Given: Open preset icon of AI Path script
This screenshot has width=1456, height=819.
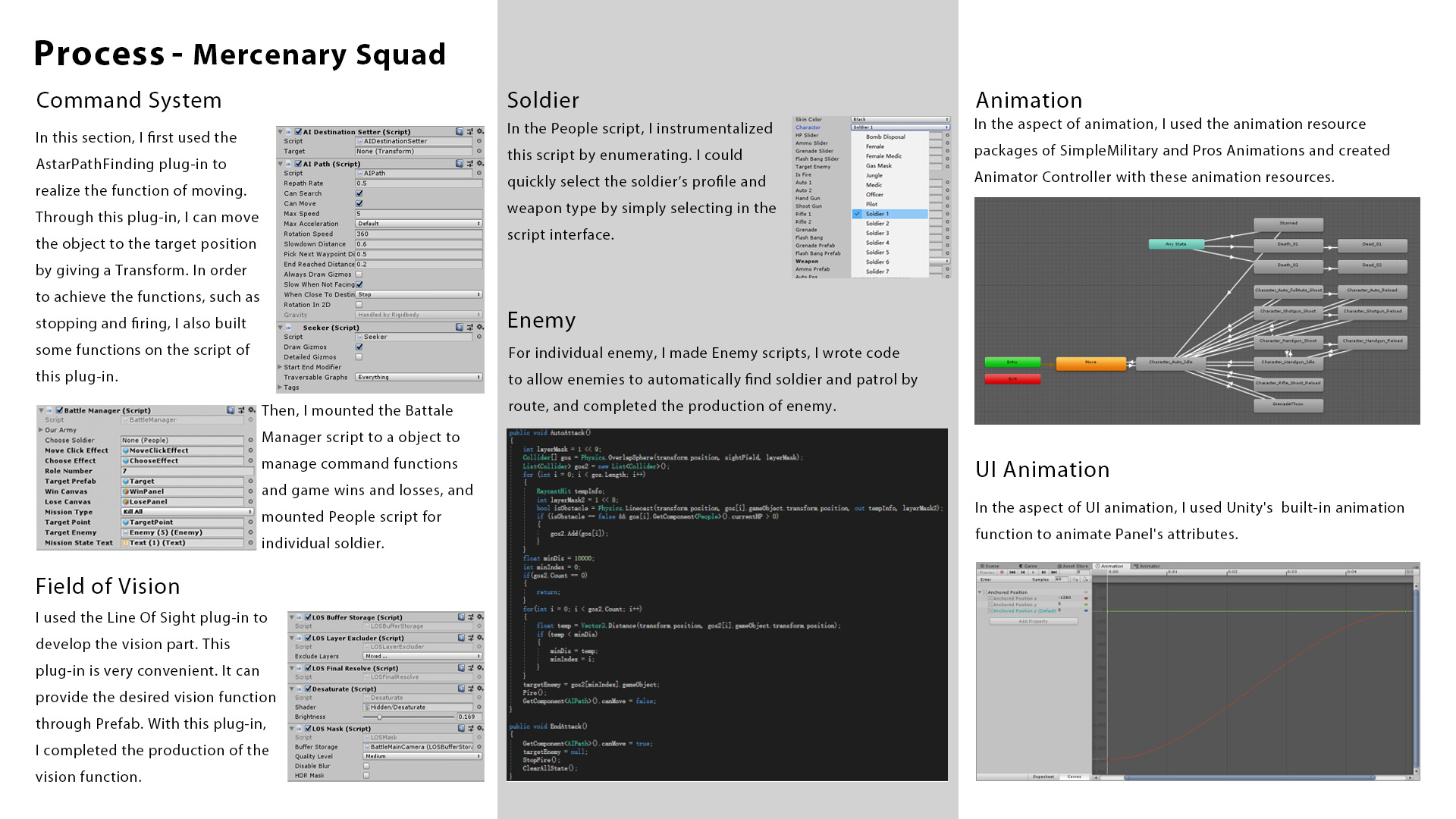Looking at the screenshot, I should coord(469,164).
